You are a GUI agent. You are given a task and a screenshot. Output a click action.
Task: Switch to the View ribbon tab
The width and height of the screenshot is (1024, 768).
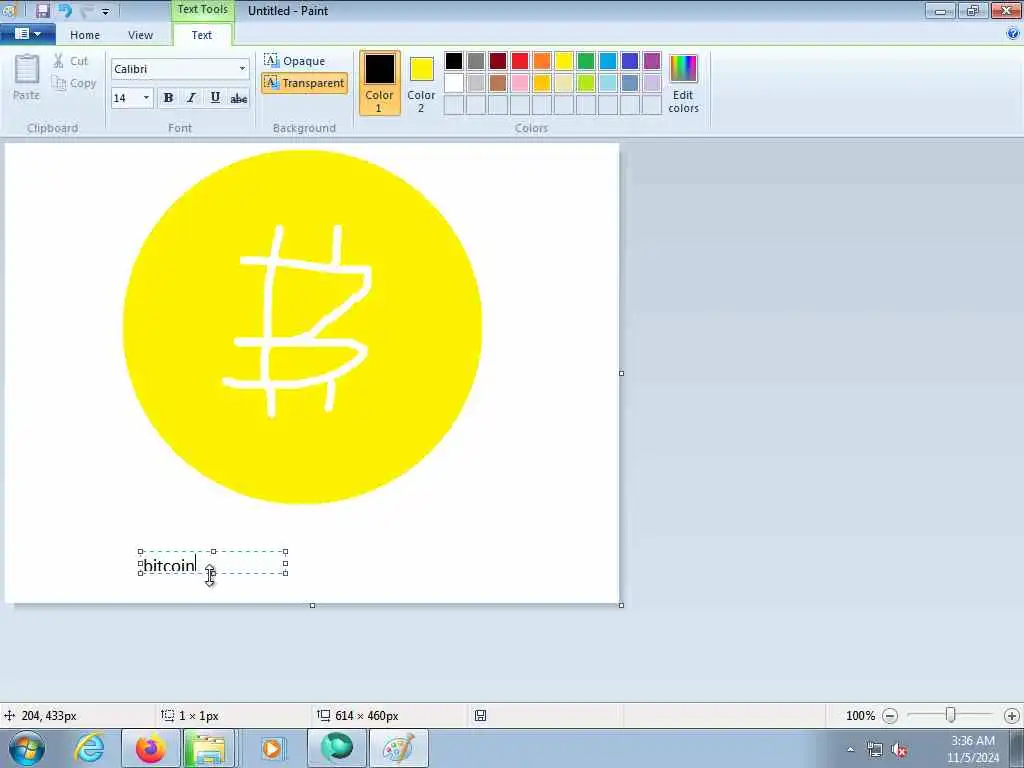(140, 35)
